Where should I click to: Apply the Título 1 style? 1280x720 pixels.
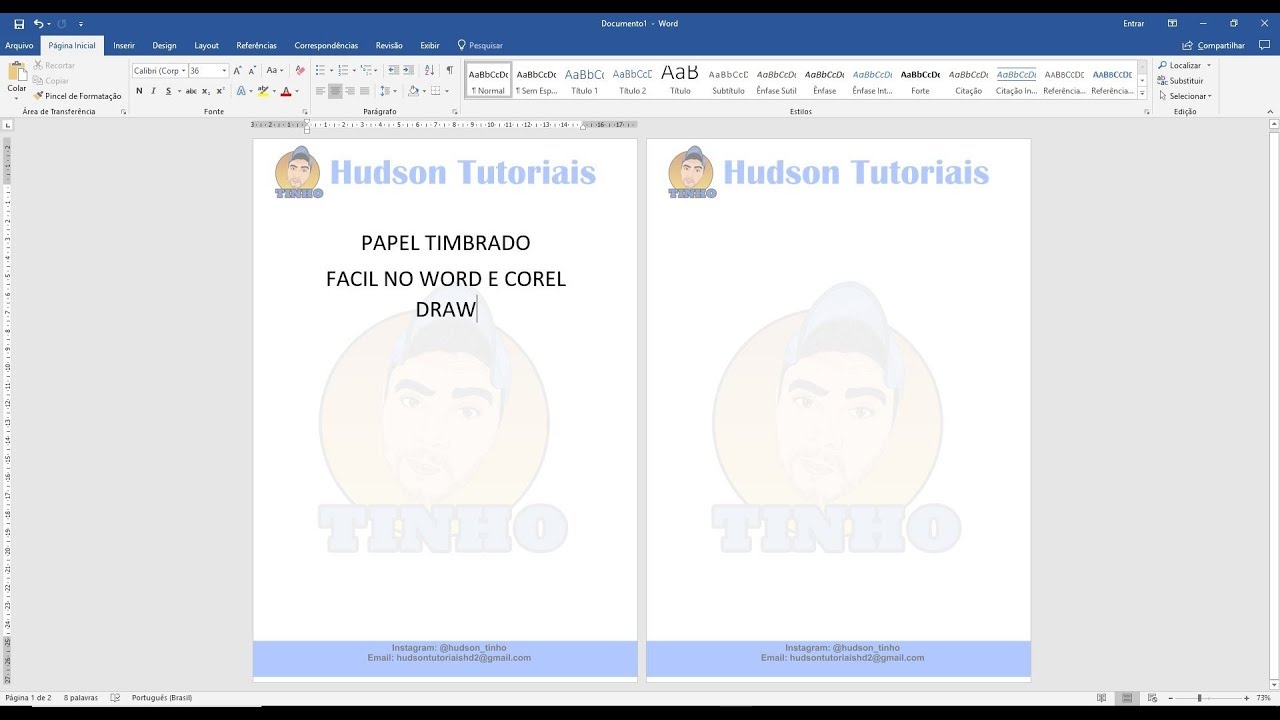pos(584,80)
